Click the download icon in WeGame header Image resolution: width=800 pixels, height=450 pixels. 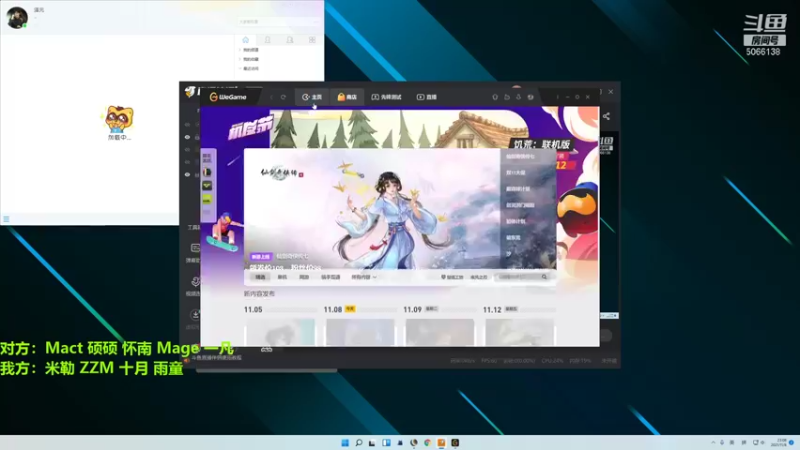518,97
